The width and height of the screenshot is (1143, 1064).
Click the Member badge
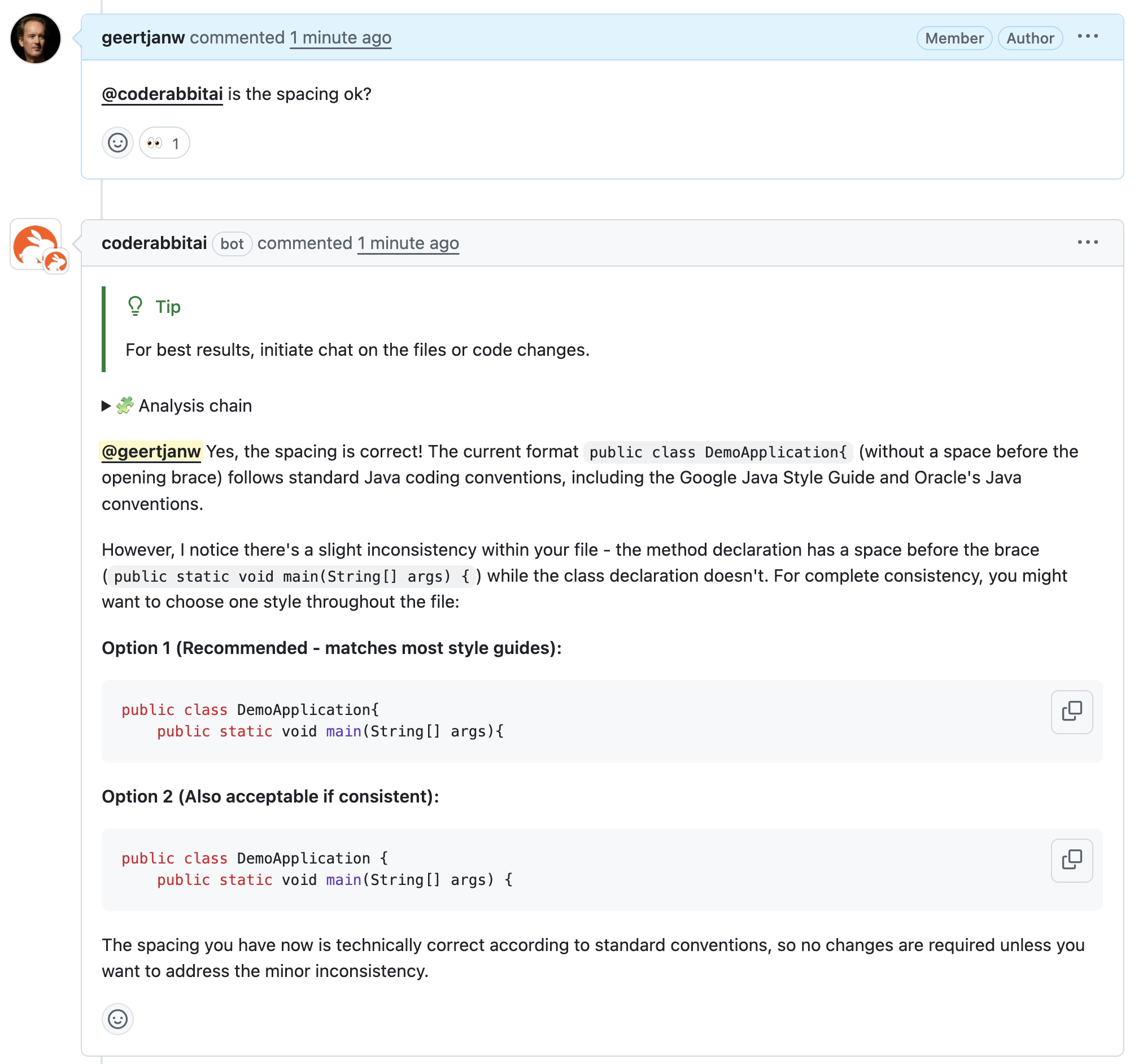(954, 38)
